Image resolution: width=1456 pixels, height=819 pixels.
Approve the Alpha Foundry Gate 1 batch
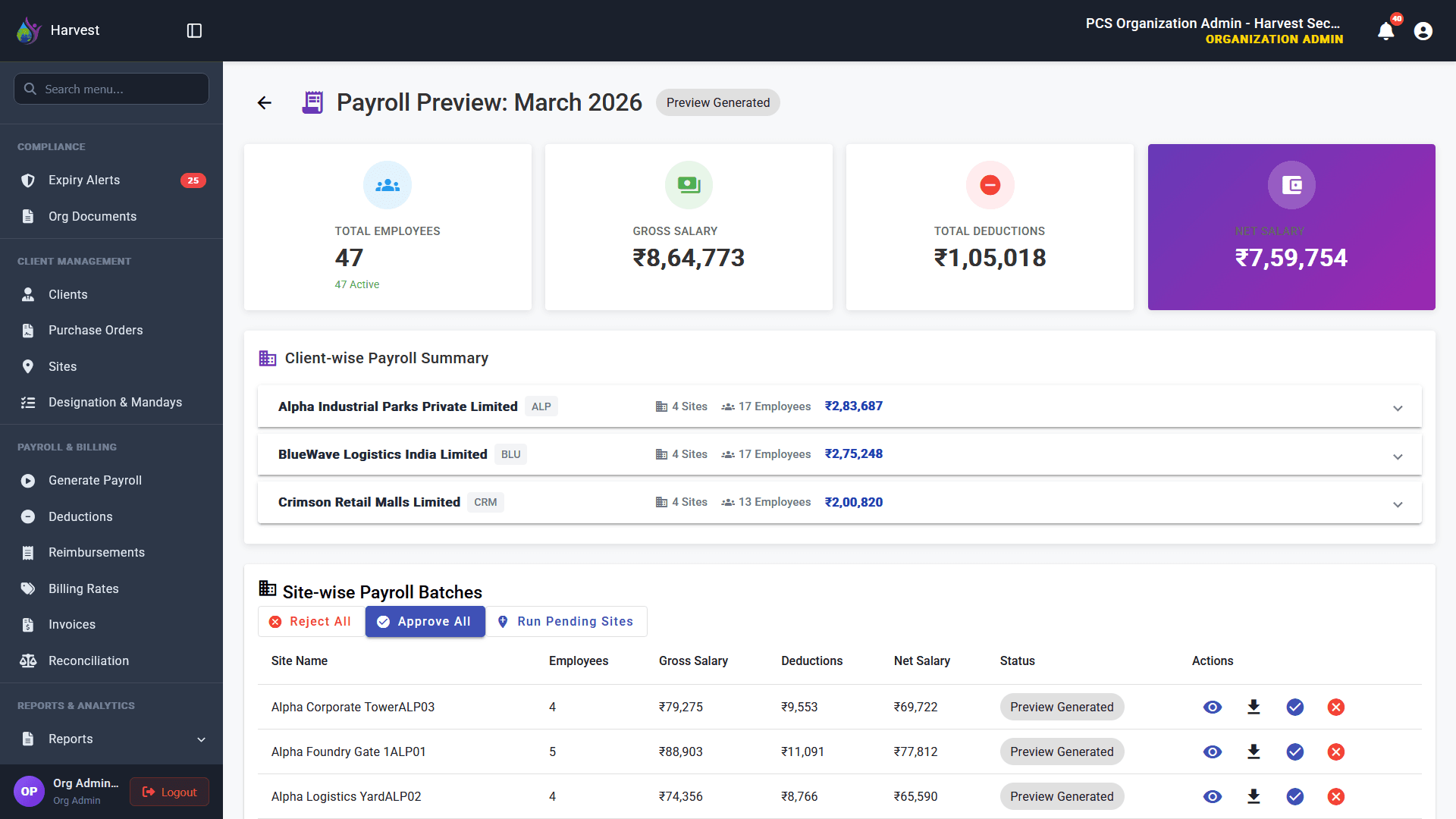(1295, 752)
